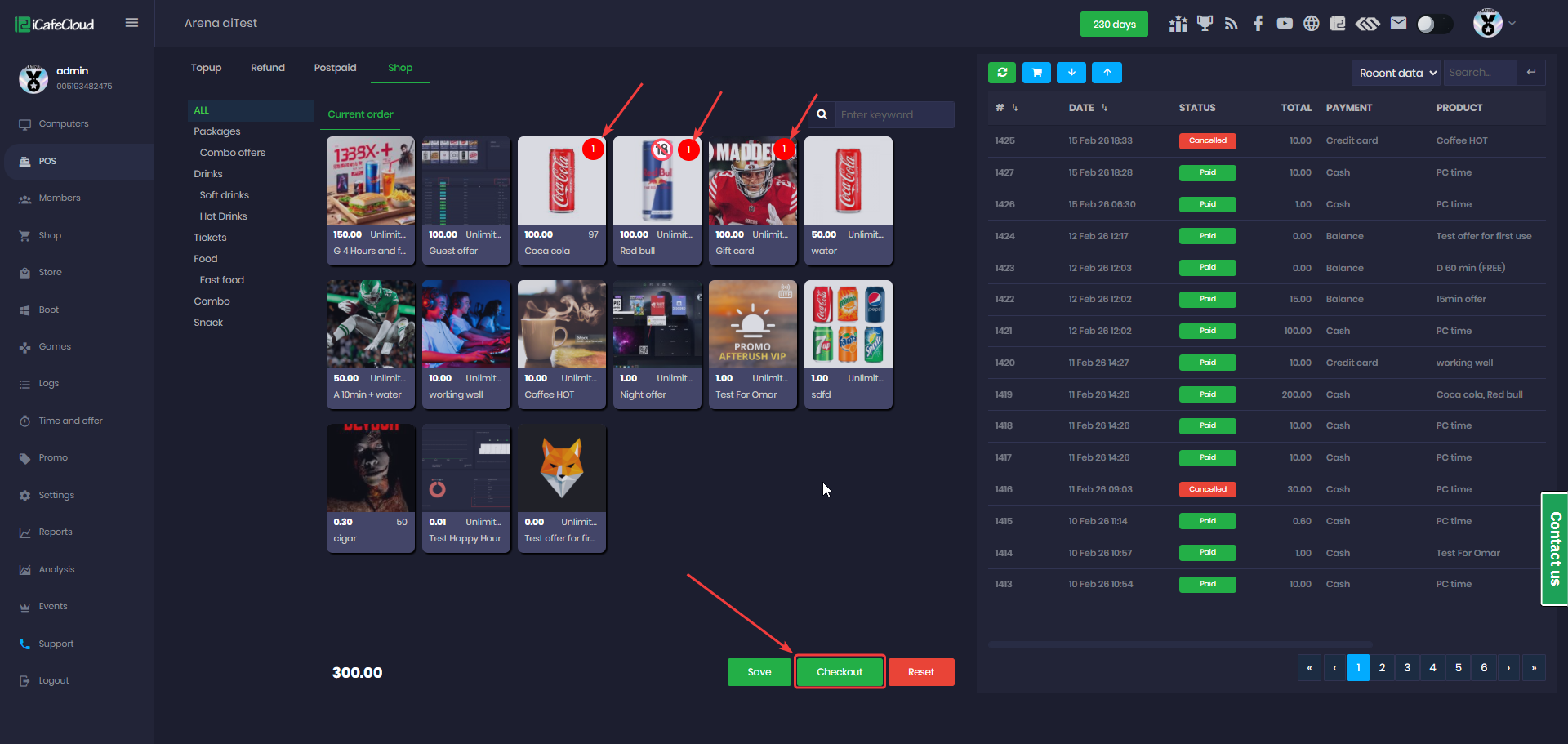Go to page 6 of orders
The width and height of the screenshot is (1568, 744).
1484,668
